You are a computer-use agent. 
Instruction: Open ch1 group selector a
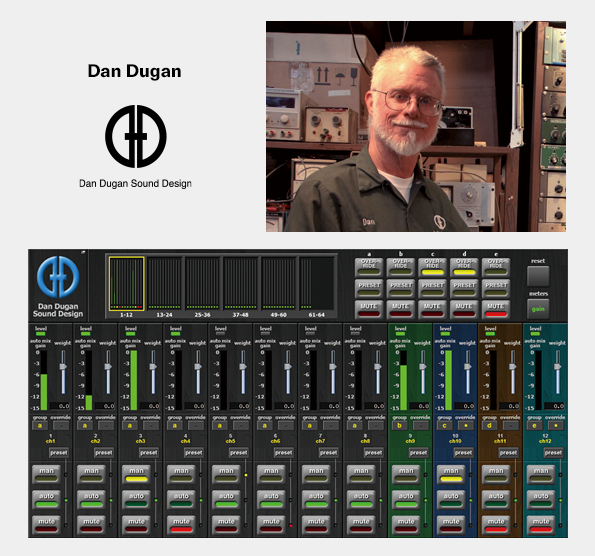[40, 425]
